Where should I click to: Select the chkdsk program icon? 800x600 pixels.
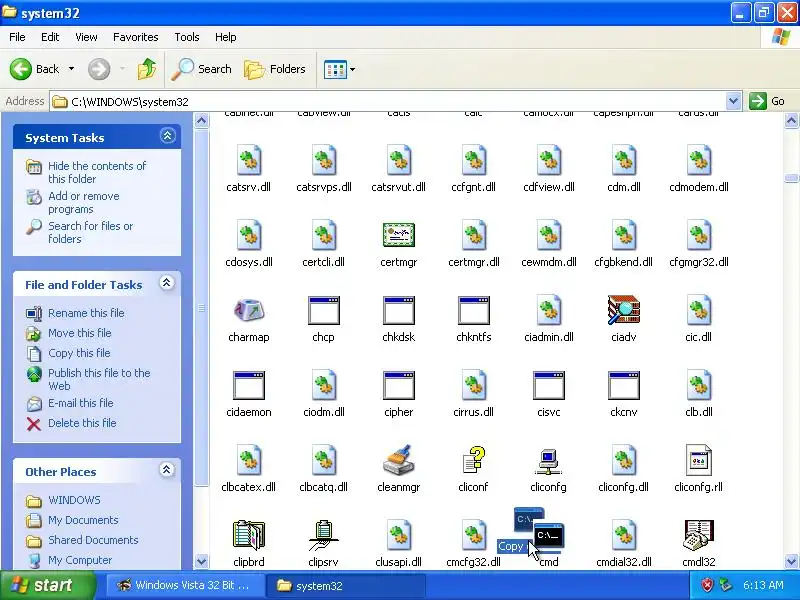pyautogui.click(x=398, y=310)
